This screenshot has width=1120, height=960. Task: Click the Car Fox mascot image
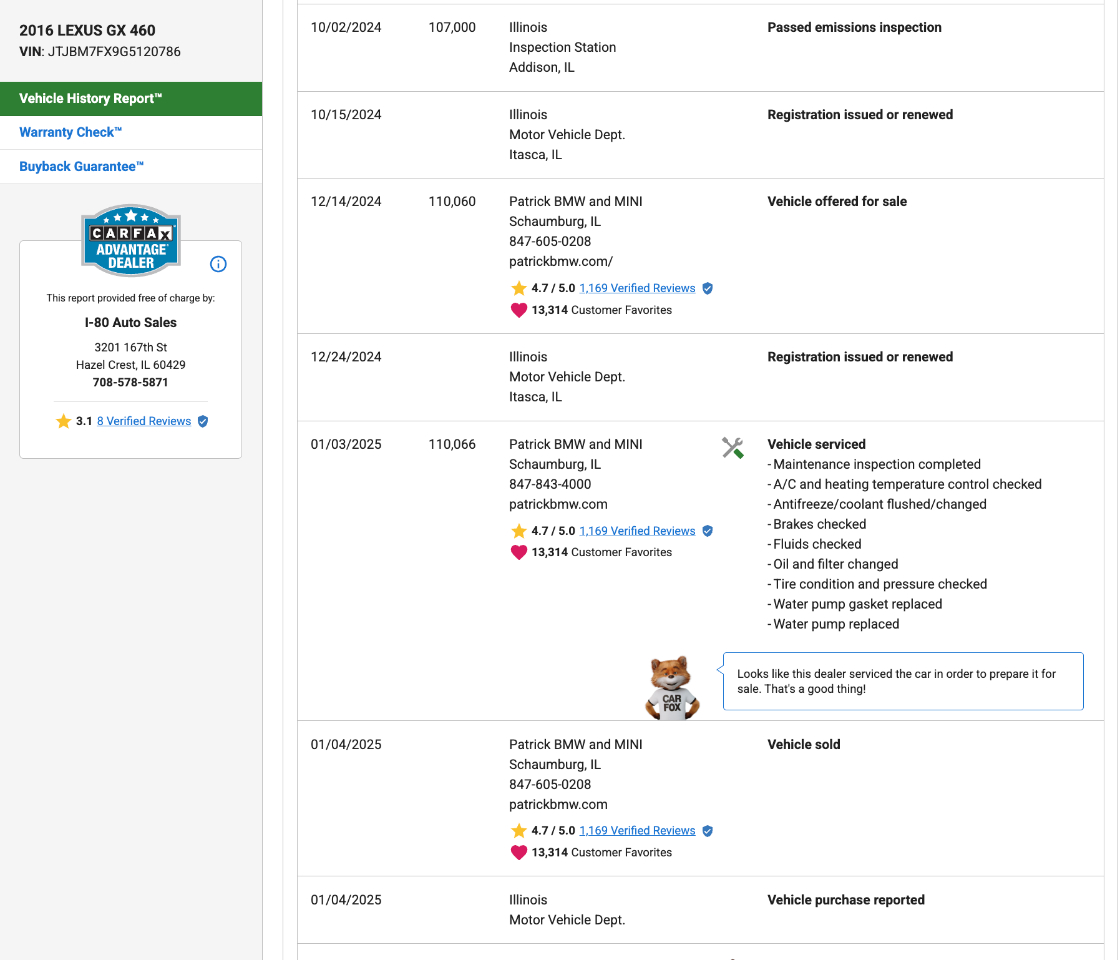tap(671, 688)
